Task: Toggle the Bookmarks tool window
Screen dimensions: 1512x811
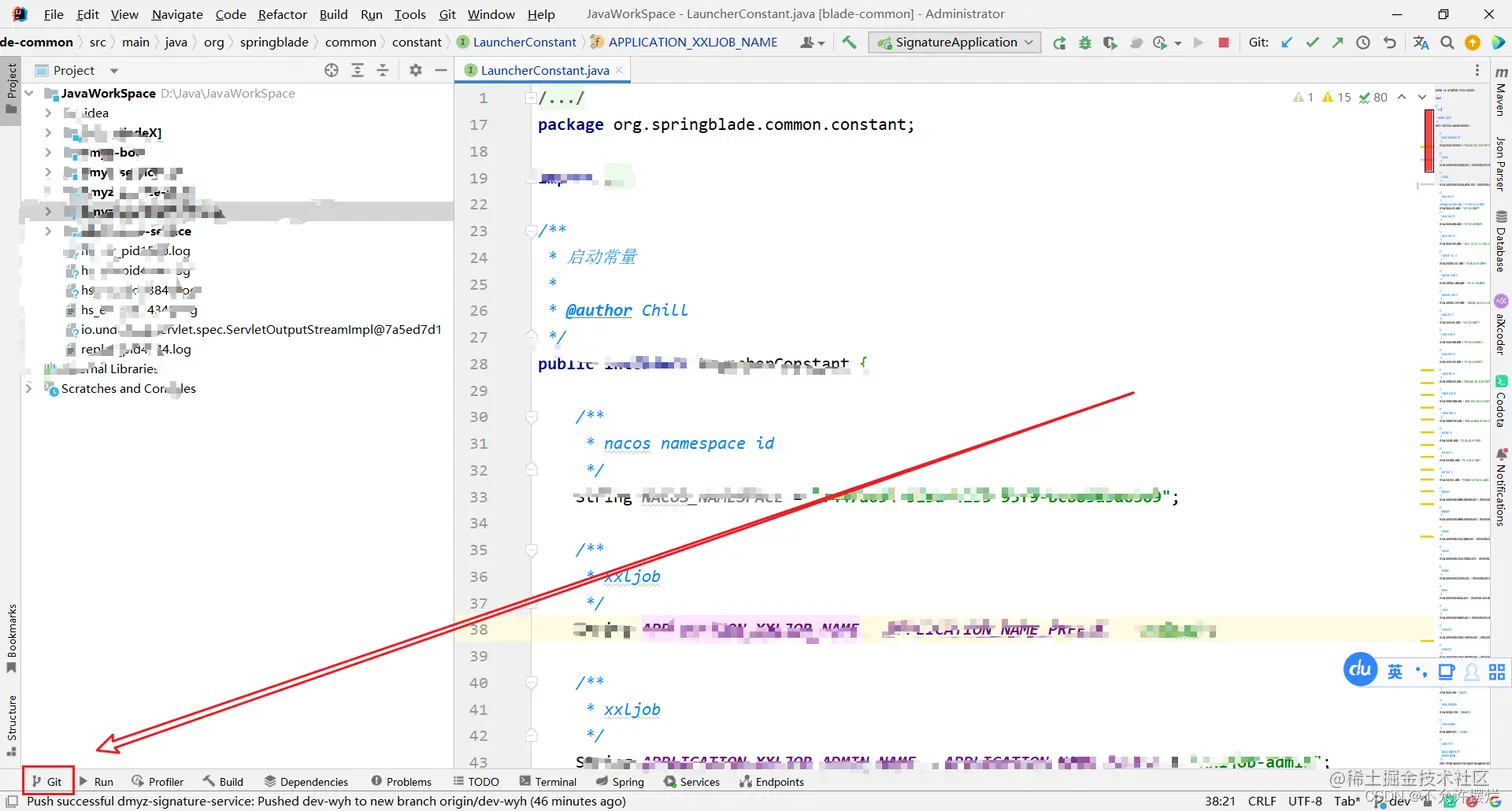Action: (x=12, y=639)
